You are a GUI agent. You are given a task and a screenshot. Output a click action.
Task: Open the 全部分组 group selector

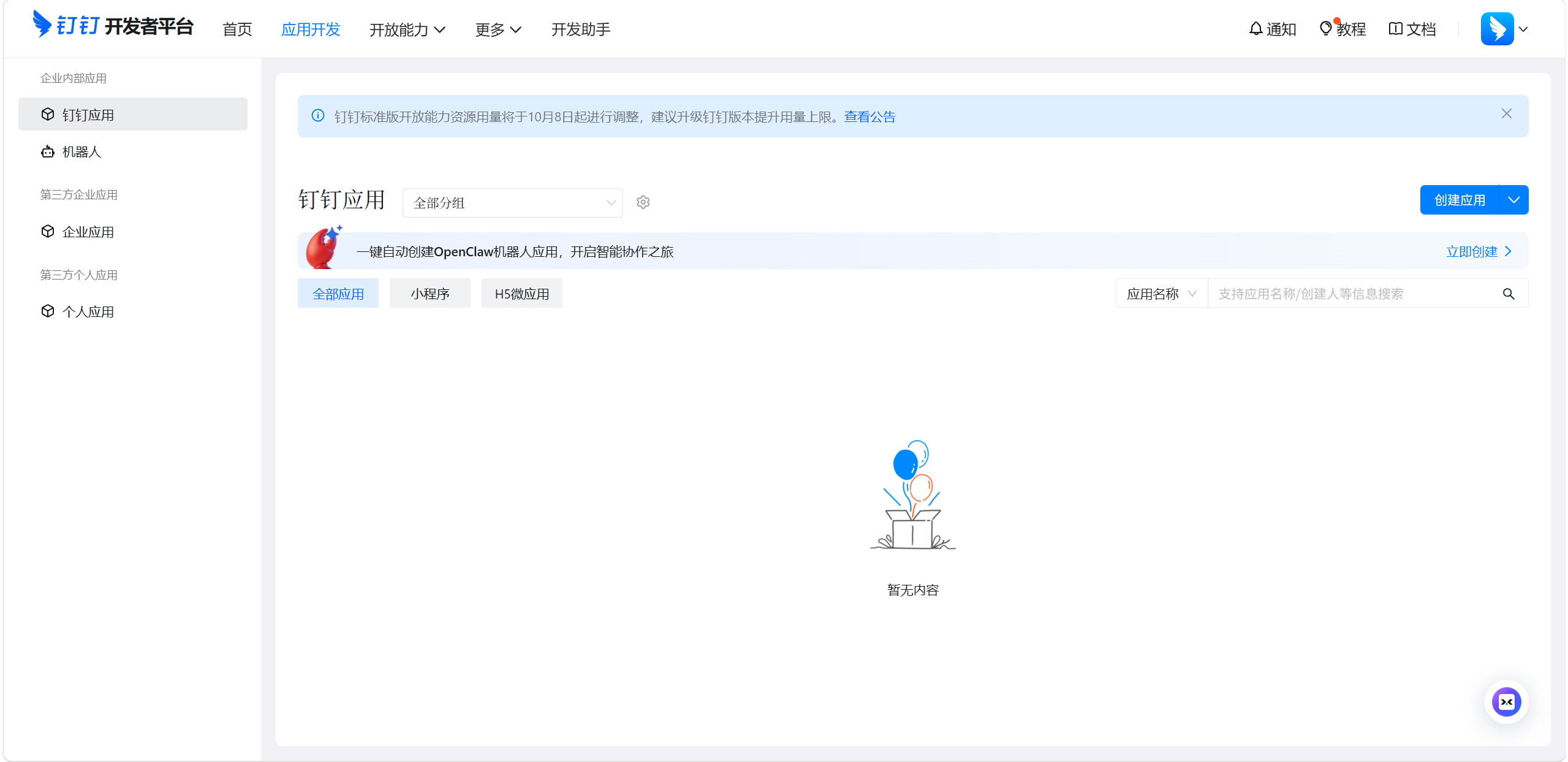click(512, 203)
